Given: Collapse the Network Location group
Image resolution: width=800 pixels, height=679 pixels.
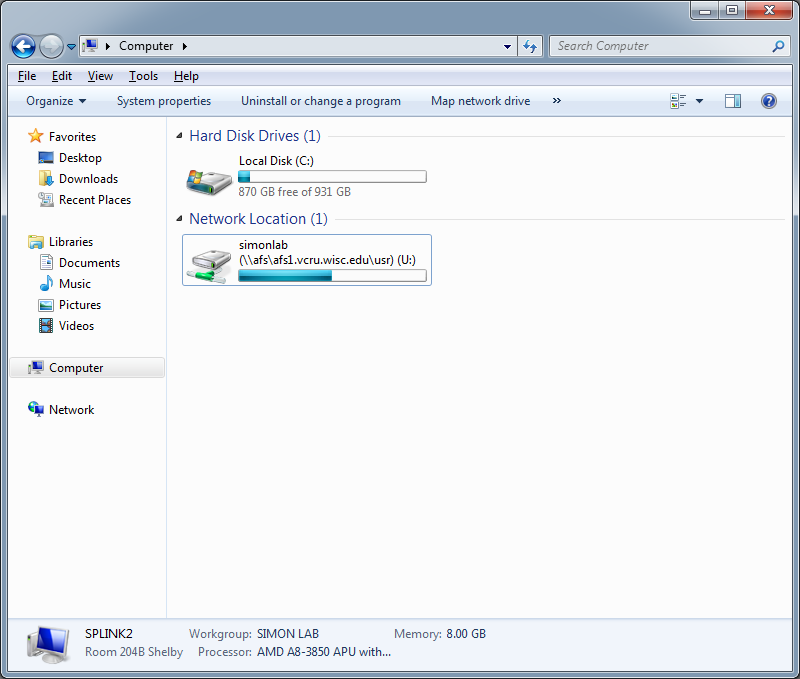Looking at the screenshot, I should (x=180, y=219).
